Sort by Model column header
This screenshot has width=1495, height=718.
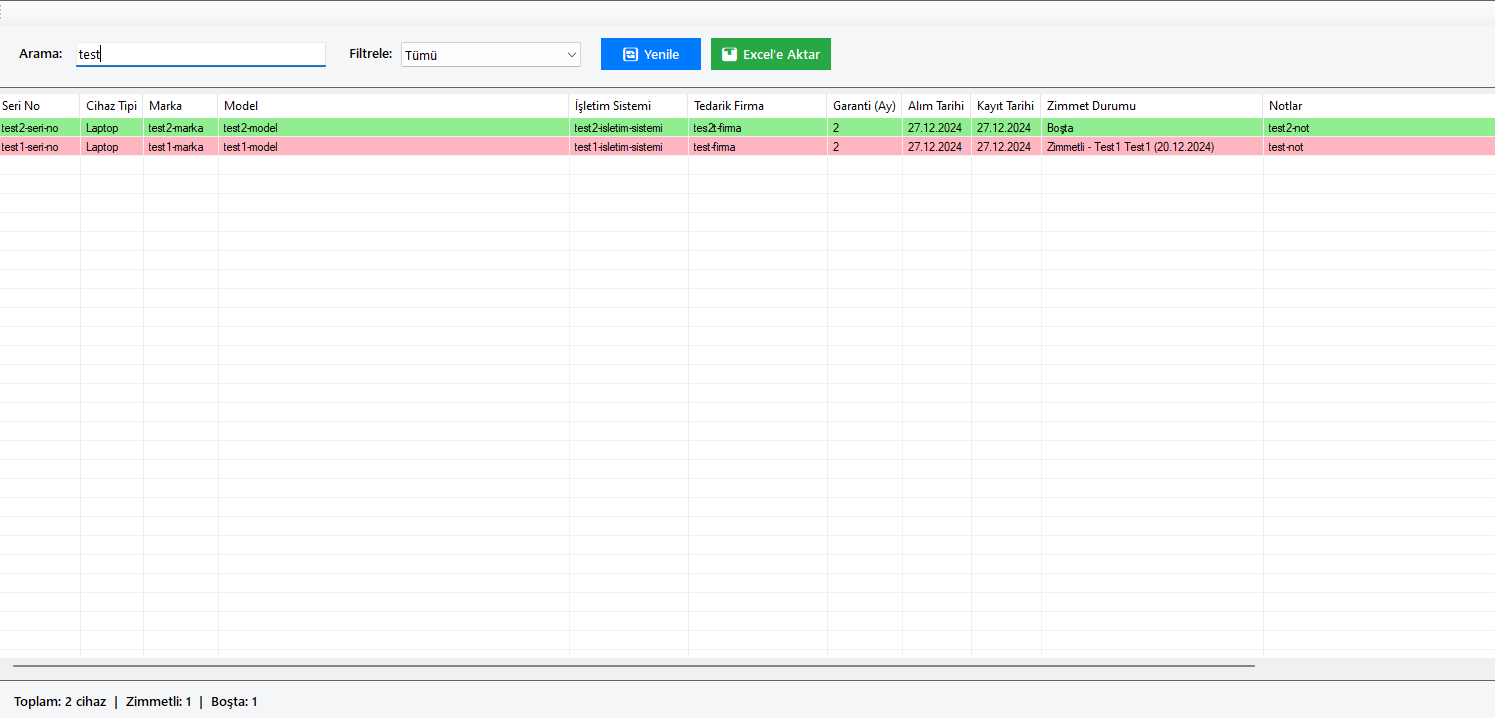[394, 106]
